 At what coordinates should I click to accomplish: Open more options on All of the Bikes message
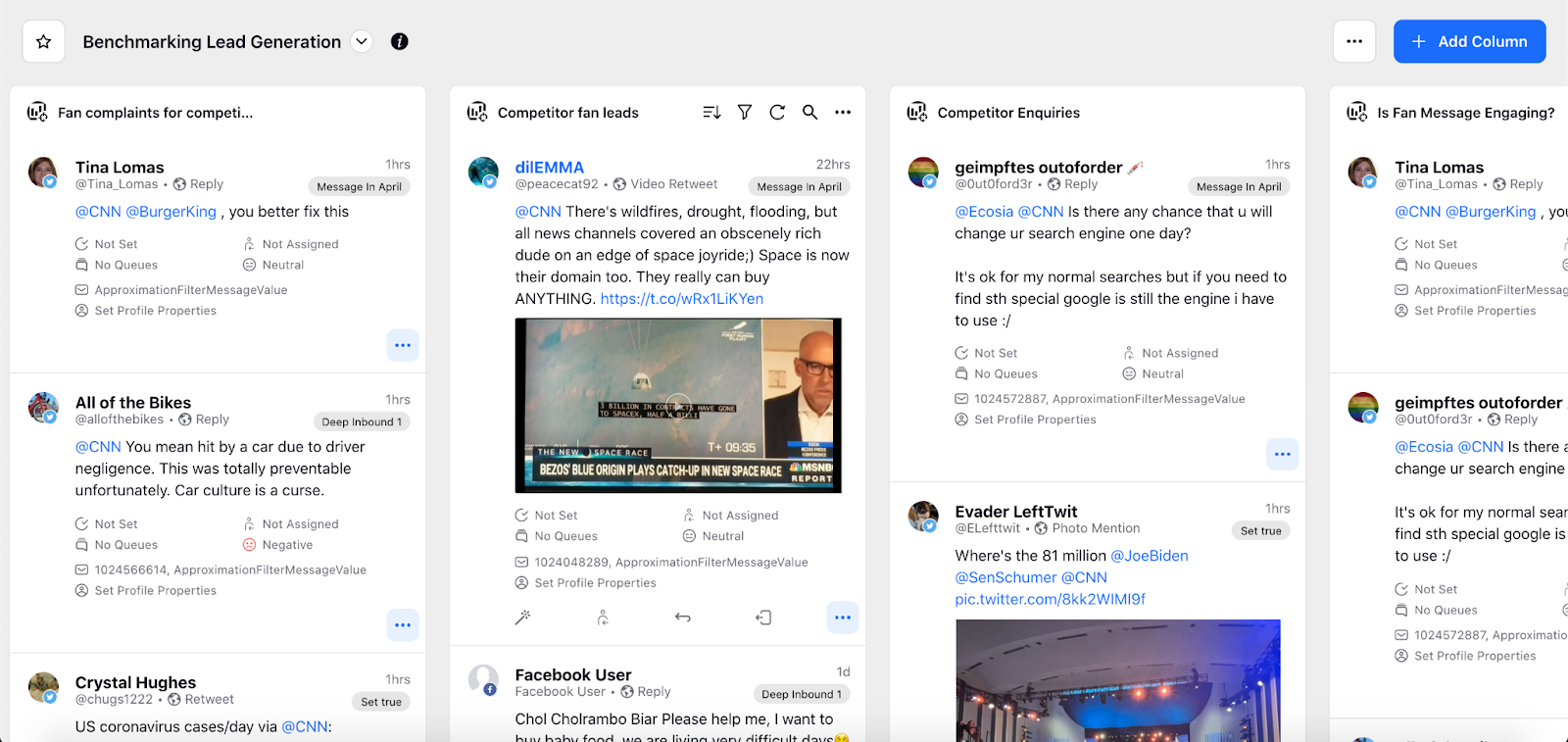[x=403, y=624]
